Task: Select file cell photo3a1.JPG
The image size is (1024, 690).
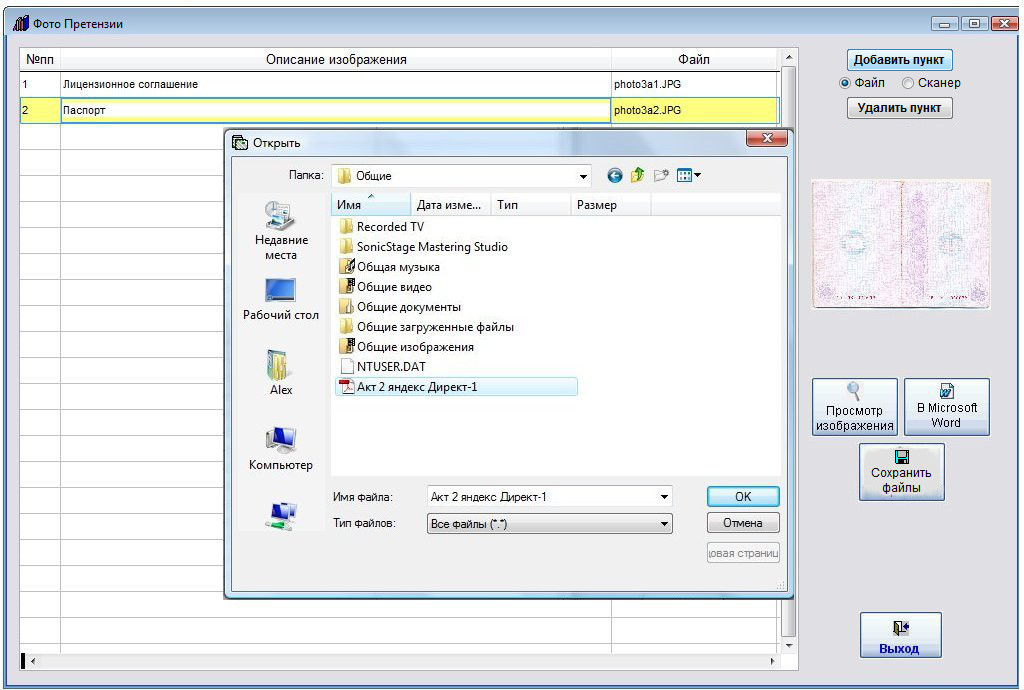Action: pos(695,84)
